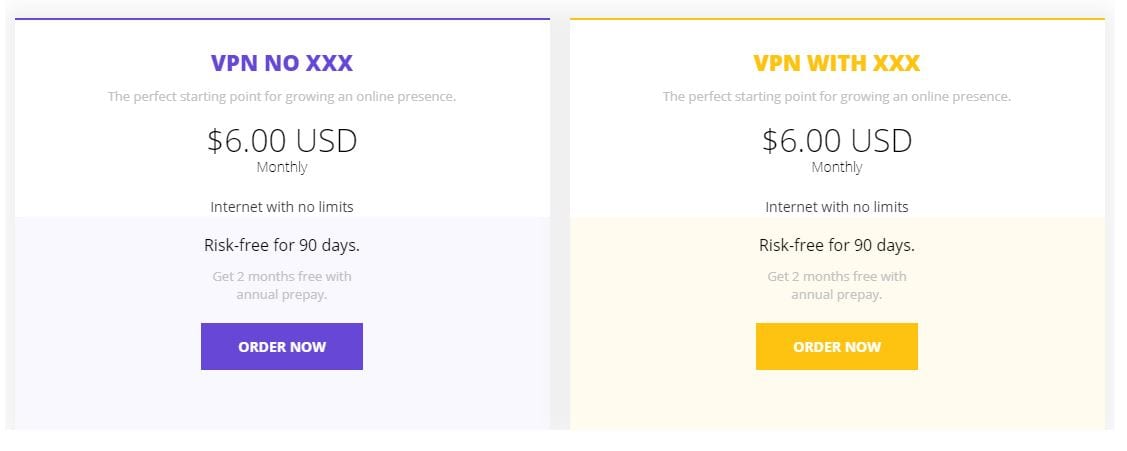Click the purple accent line above VPN NO XXX
The width and height of the screenshot is (1127, 451).
click(282, 19)
